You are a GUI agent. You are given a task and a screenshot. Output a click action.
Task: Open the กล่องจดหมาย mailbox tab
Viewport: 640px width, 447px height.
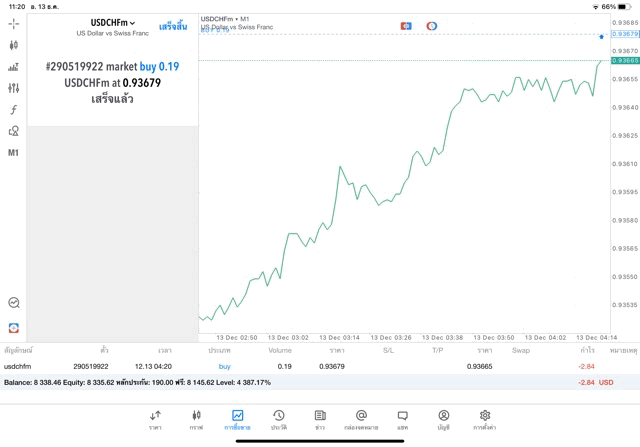[x=361, y=420]
